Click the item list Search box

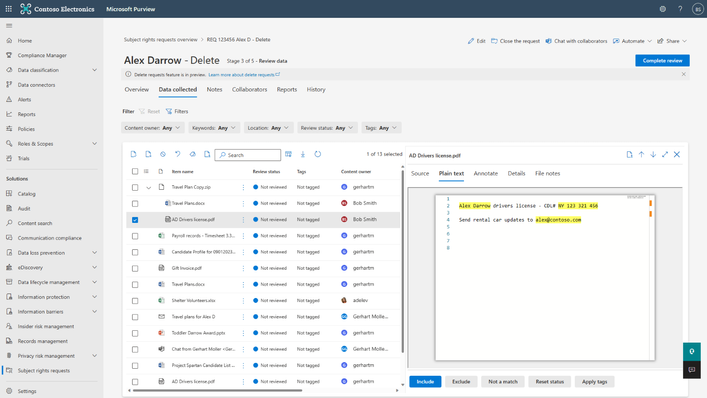tap(248, 155)
